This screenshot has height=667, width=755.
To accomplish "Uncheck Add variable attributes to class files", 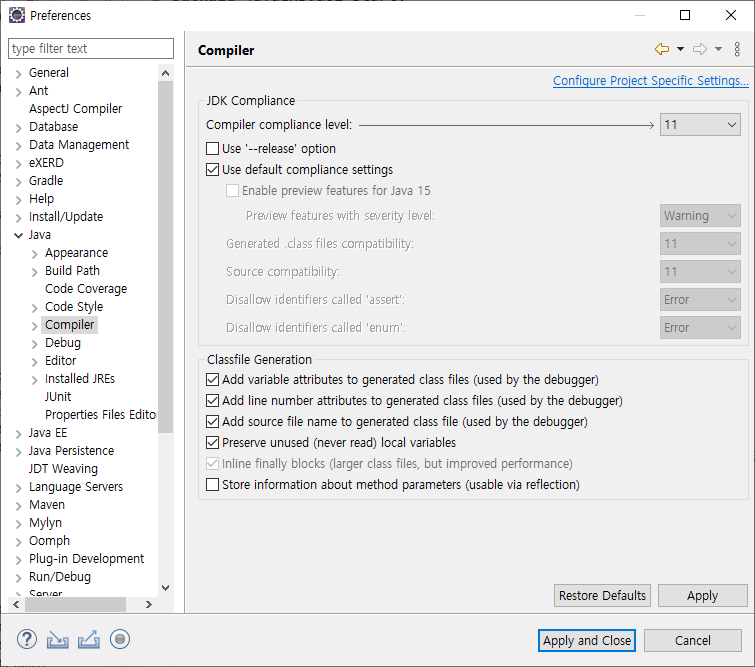I will [212, 379].
